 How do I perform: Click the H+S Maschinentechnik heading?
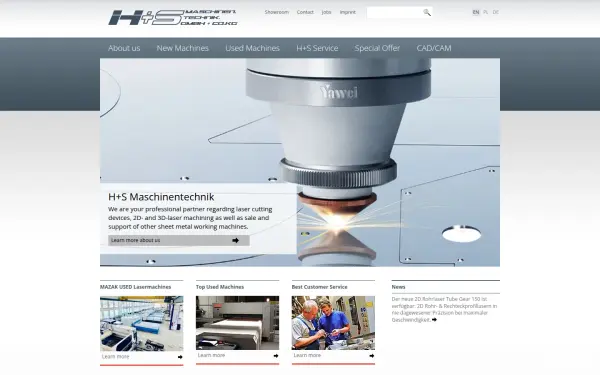coord(161,197)
